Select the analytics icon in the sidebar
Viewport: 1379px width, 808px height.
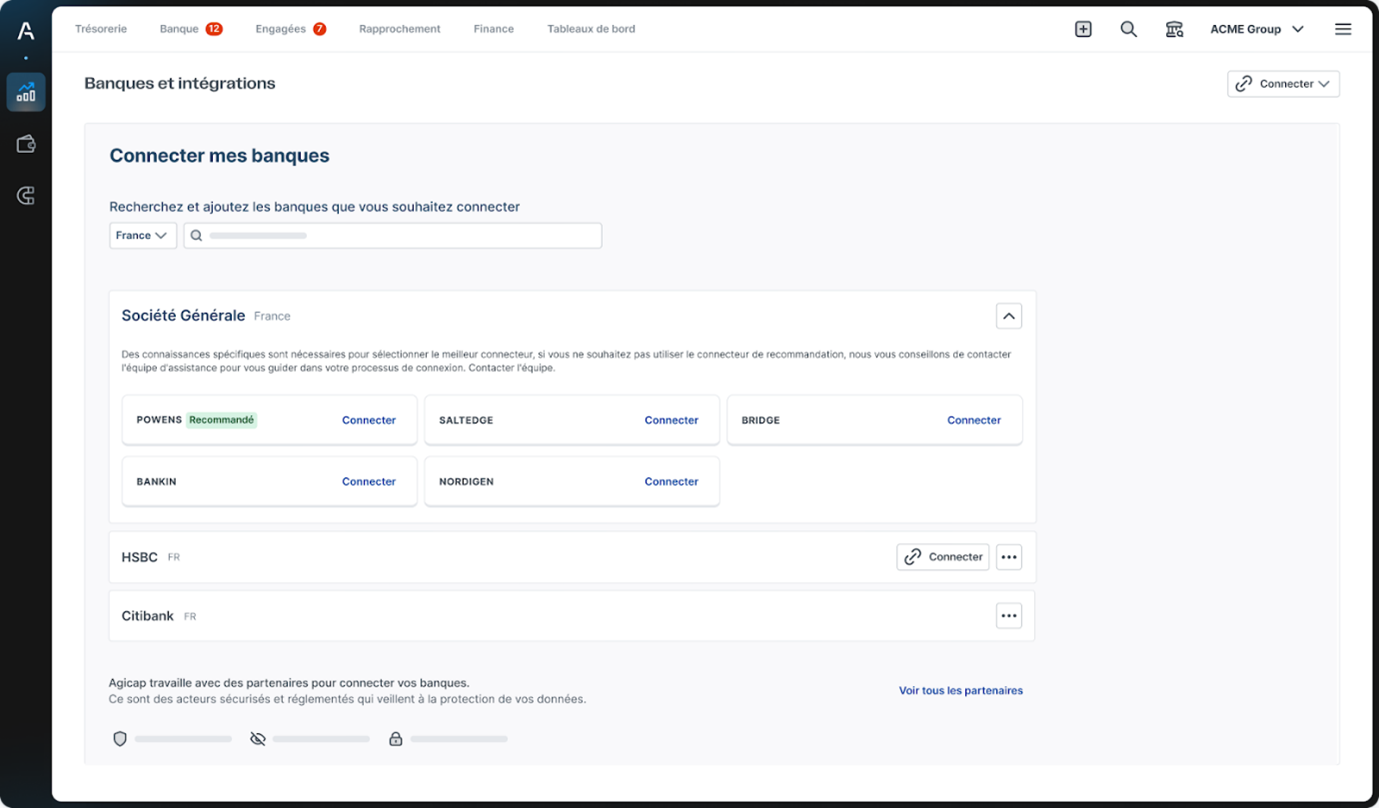(x=25, y=92)
